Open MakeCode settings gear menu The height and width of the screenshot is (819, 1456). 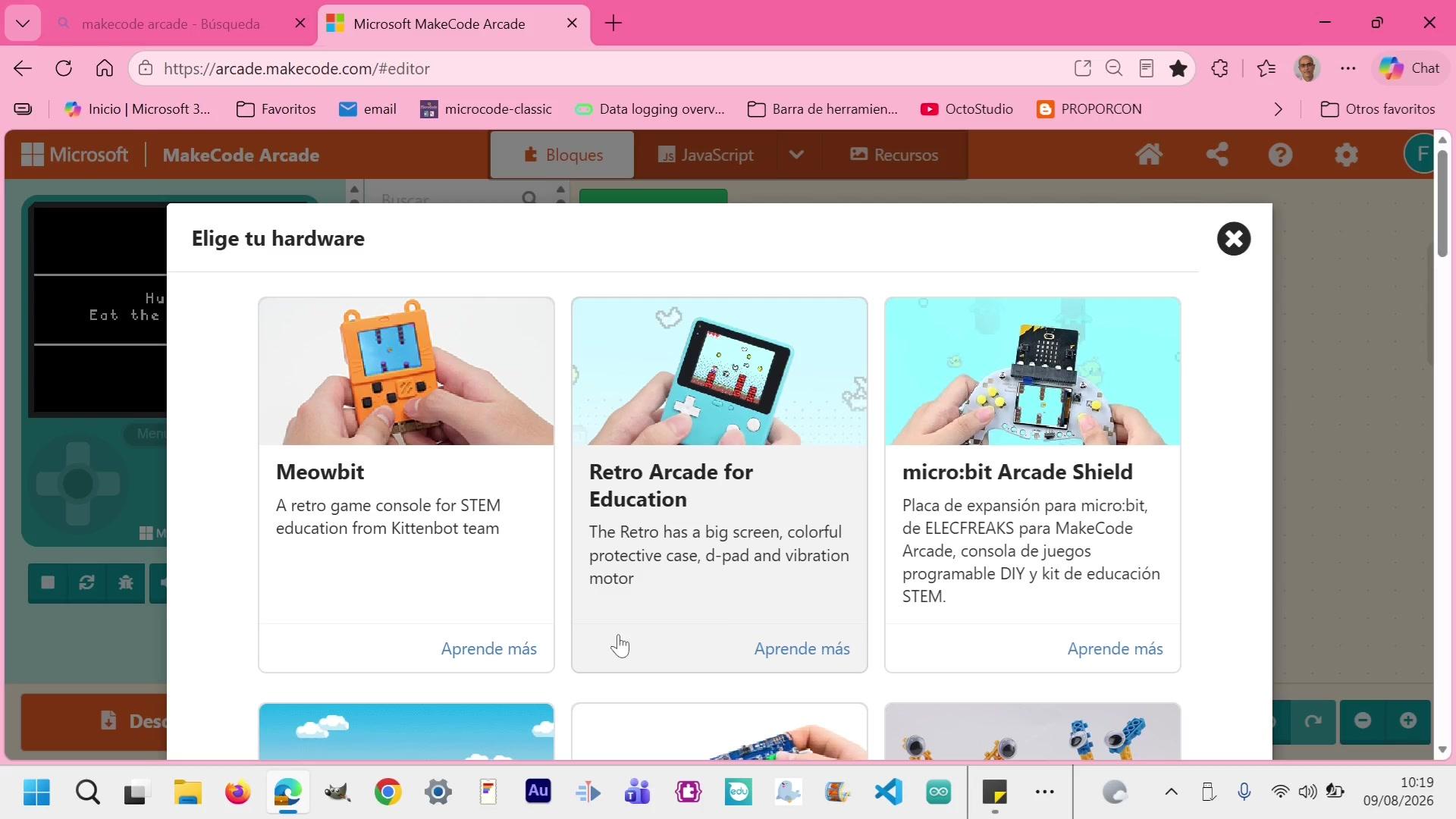pyautogui.click(x=1347, y=155)
